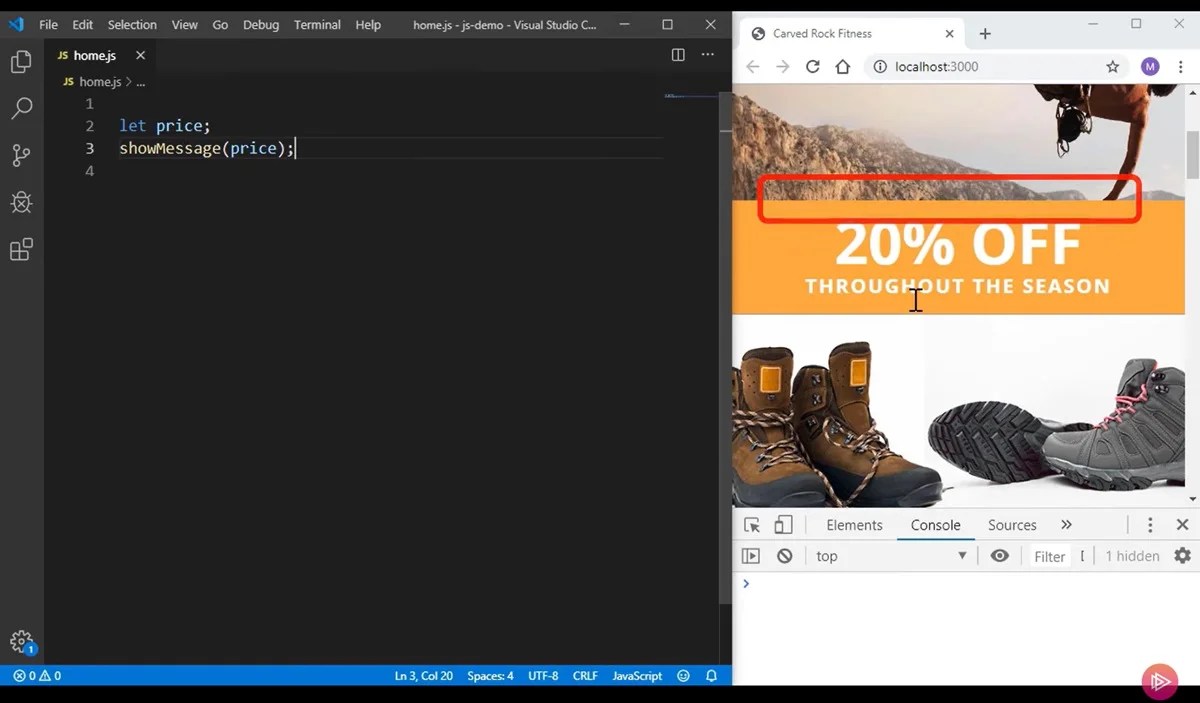Clear the browser console
Screen dimensions: 1200x703
tap(784, 556)
